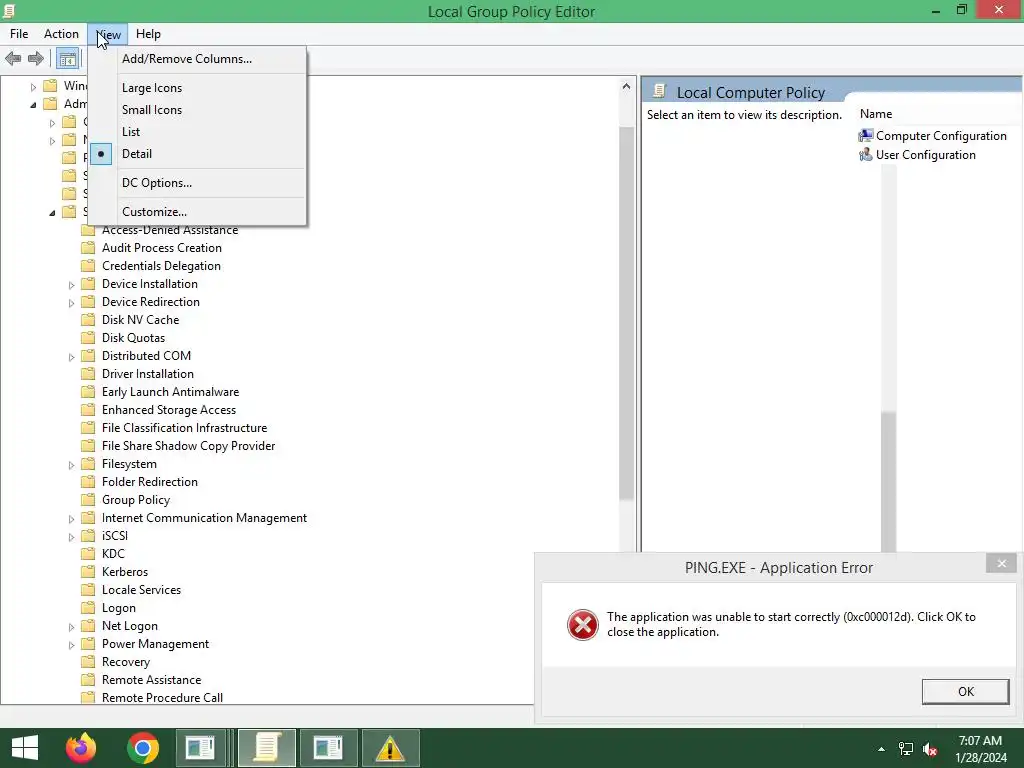
Task: Click the network tray icon
Action: (906, 749)
